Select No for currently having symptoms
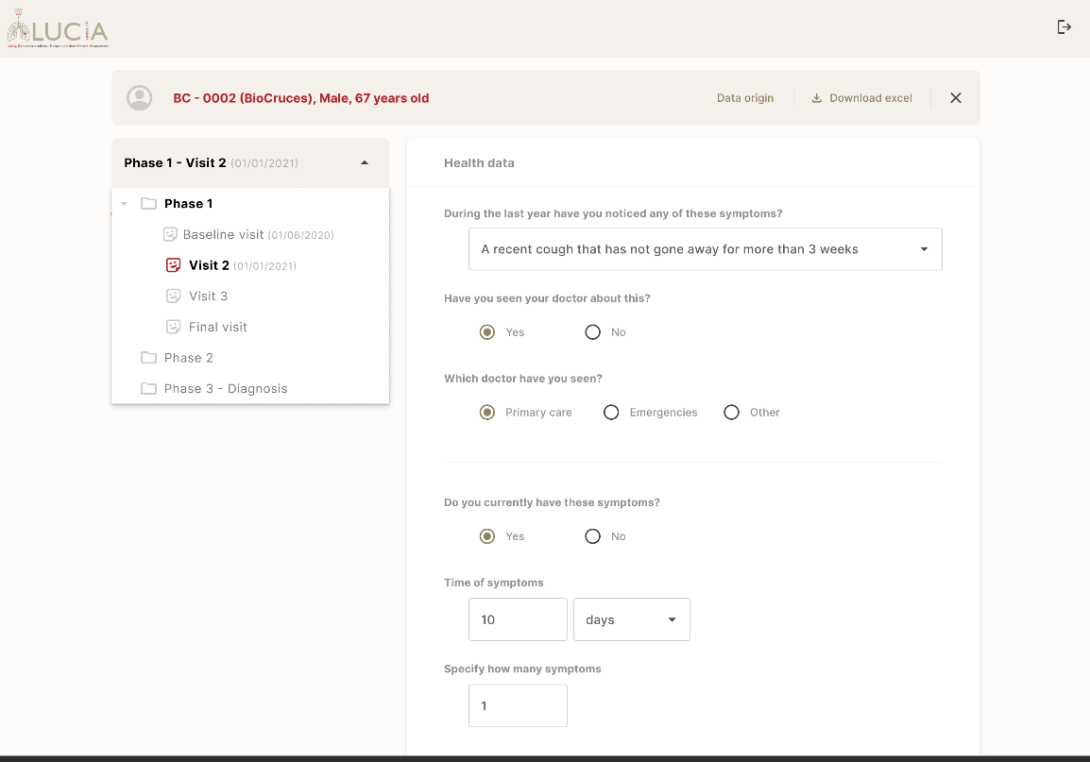1090x762 pixels. point(592,537)
